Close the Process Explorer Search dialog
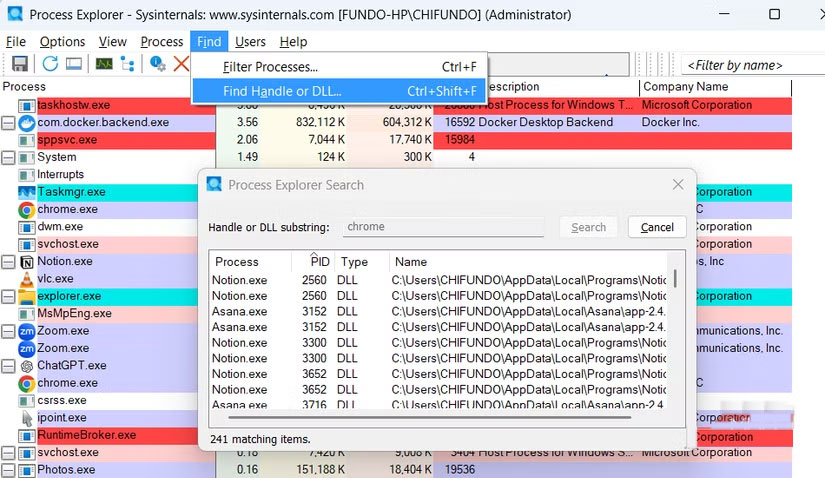 678,184
